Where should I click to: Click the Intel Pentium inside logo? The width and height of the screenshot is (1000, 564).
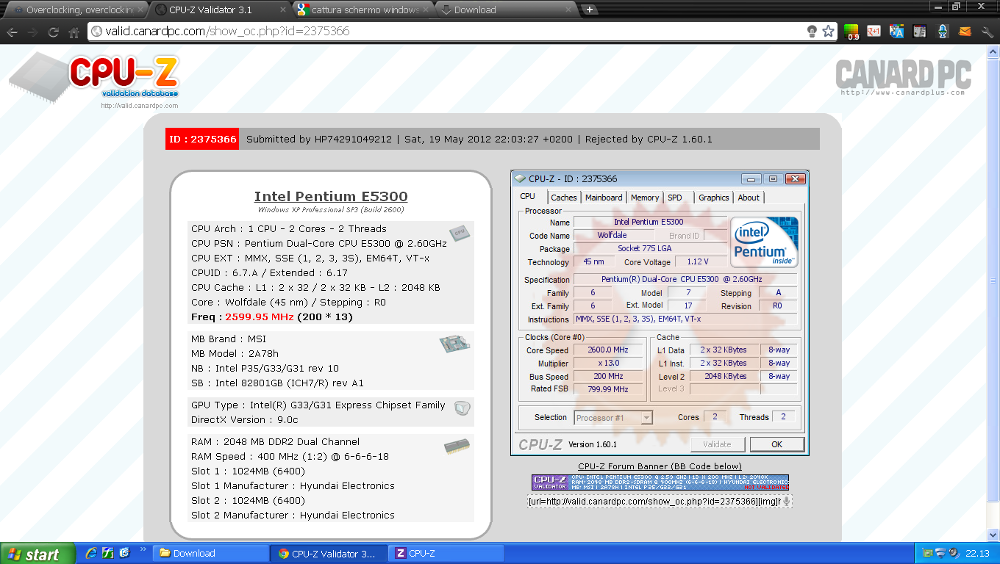pos(764,242)
